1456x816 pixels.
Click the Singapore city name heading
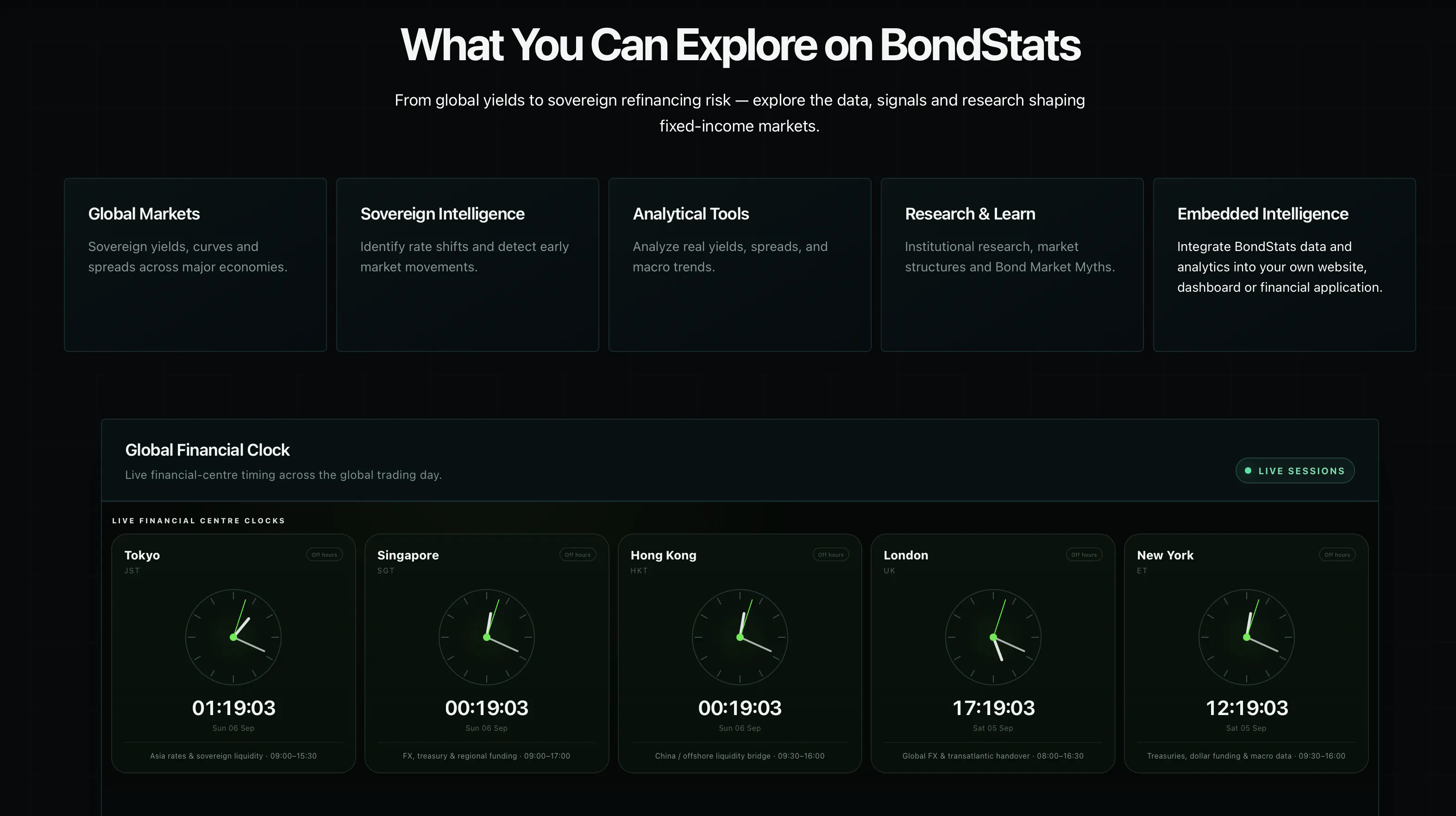408,555
